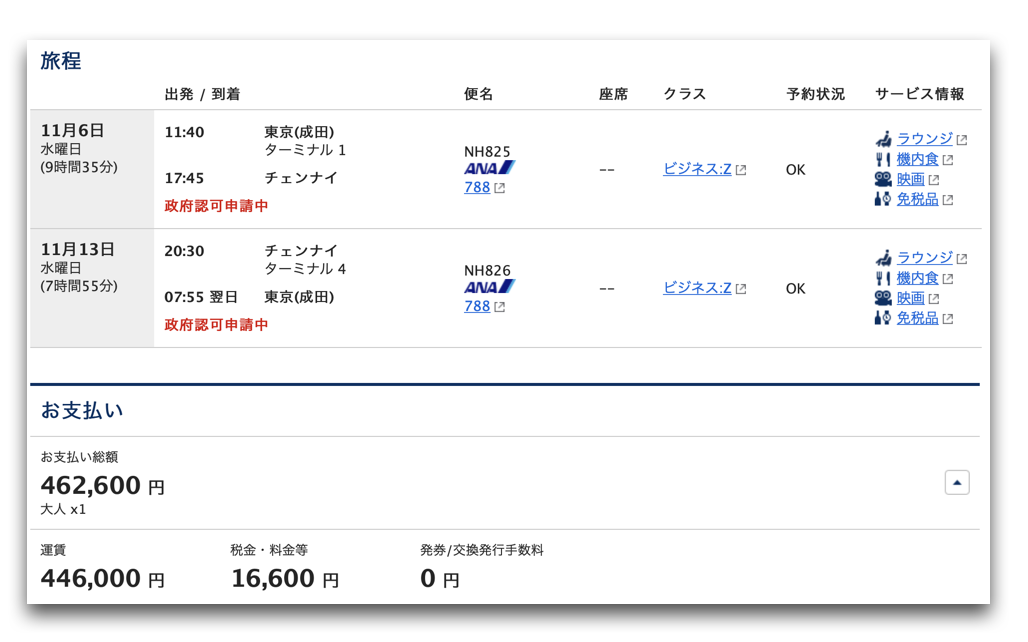Image resolution: width=1028 pixels, height=642 pixels.
Task: Click movie camera icon for NH825
Action: (x=883, y=179)
